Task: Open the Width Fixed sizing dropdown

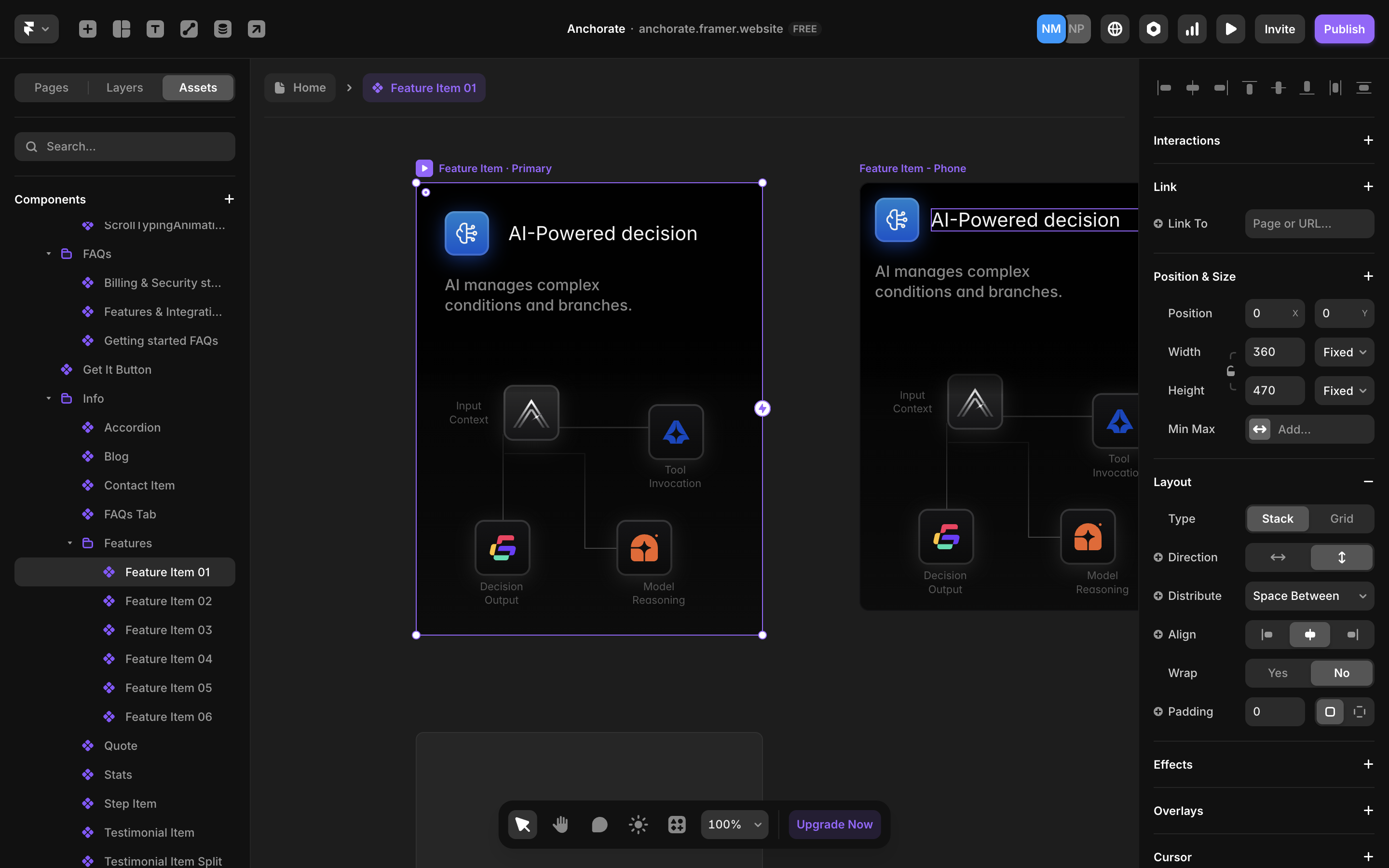Action: [x=1344, y=352]
